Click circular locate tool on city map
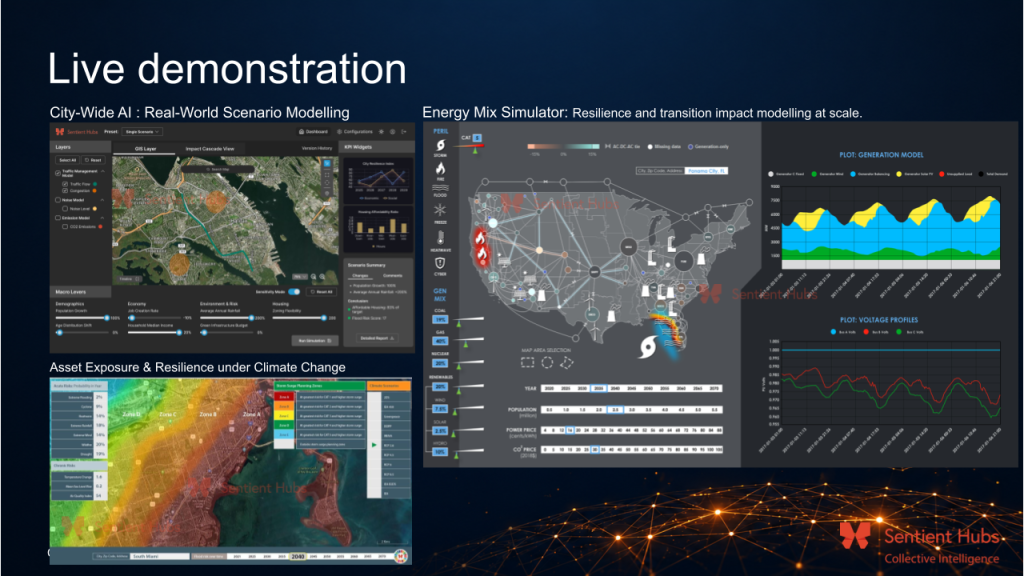The image size is (1024, 576). (x=327, y=184)
